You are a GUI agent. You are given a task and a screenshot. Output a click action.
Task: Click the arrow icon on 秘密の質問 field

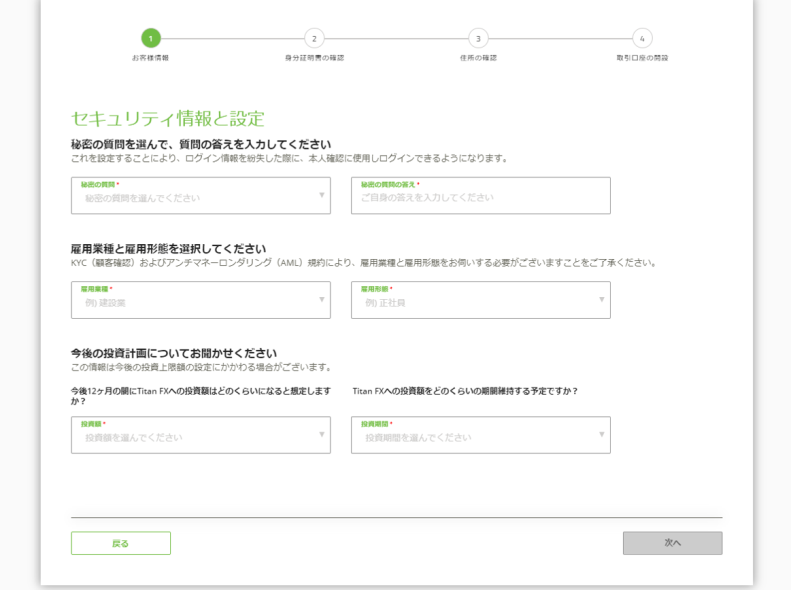(322, 195)
